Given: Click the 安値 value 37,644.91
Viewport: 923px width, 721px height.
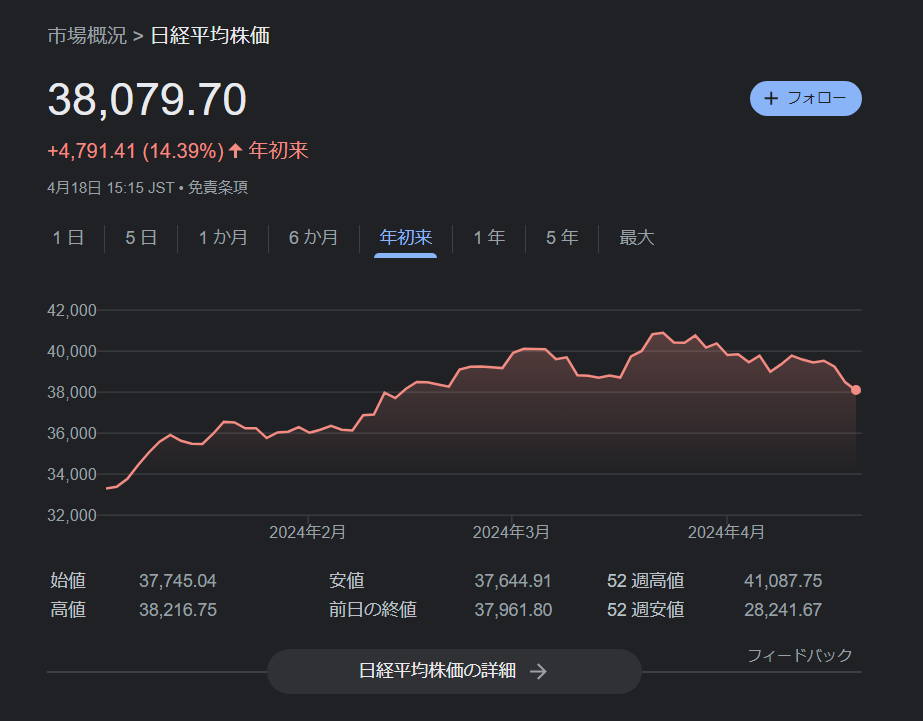Looking at the screenshot, I should coord(513,581).
